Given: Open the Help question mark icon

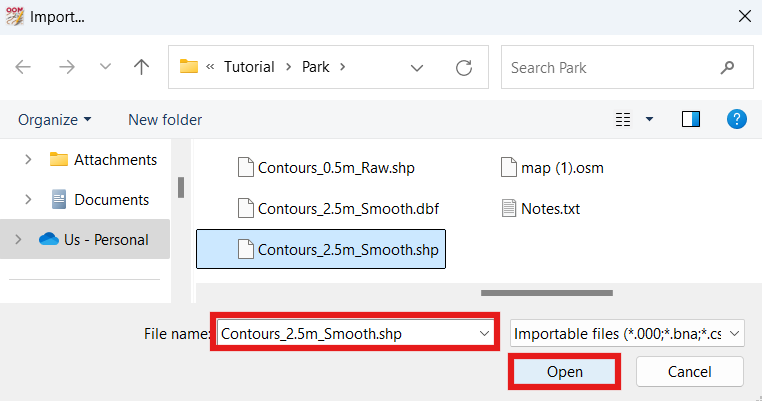Looking at the screenshot, I should coord(737,120).
